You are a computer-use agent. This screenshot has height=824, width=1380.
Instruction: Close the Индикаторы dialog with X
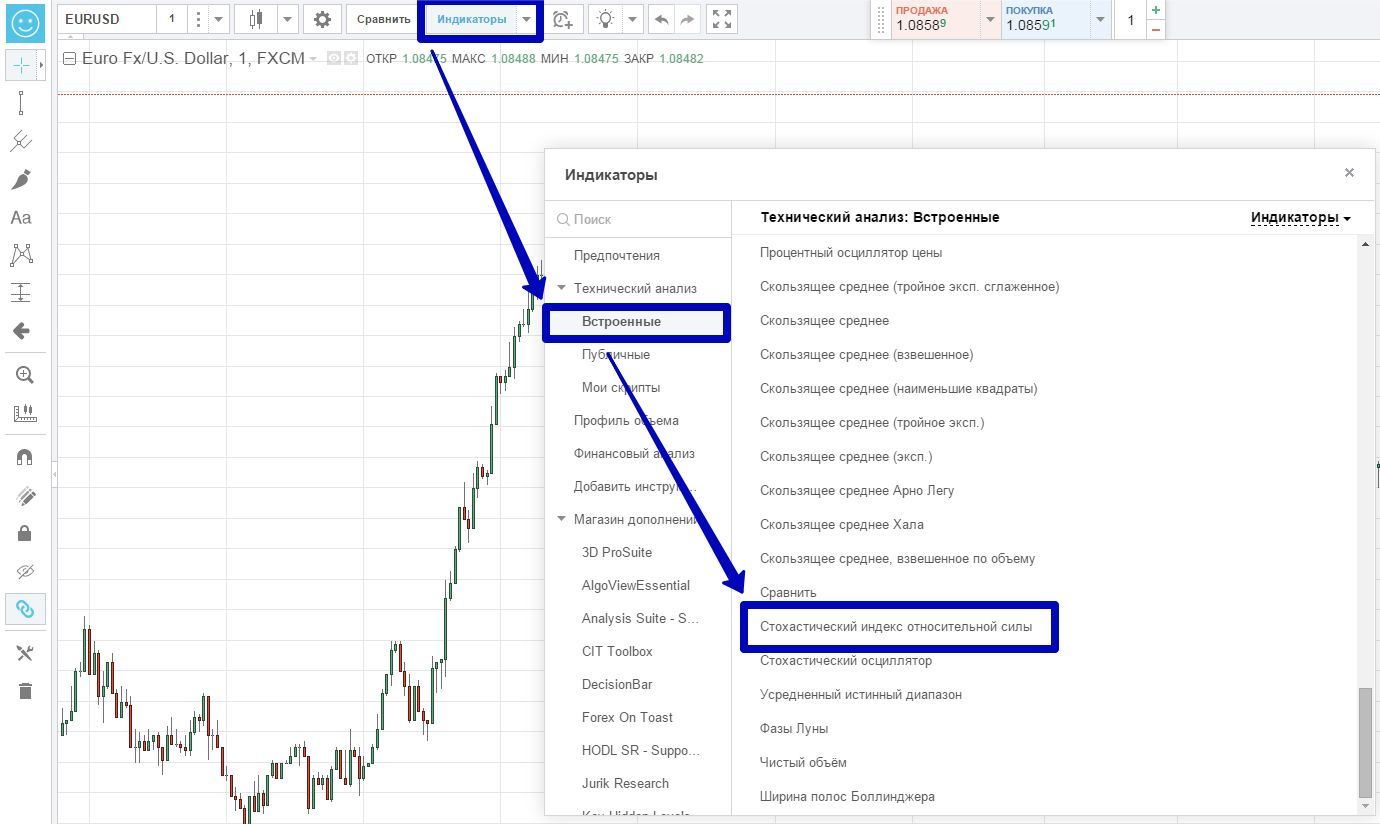click(x=1349, y=173)
